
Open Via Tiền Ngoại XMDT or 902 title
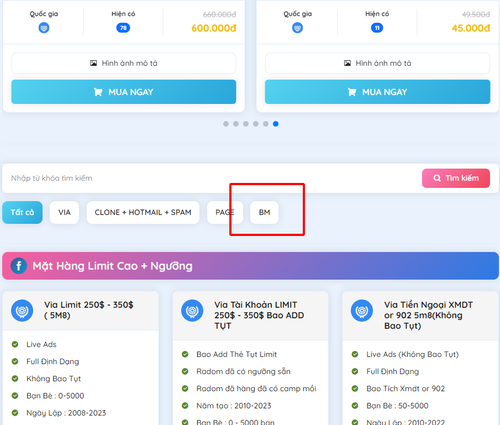[x=428, y=315]
